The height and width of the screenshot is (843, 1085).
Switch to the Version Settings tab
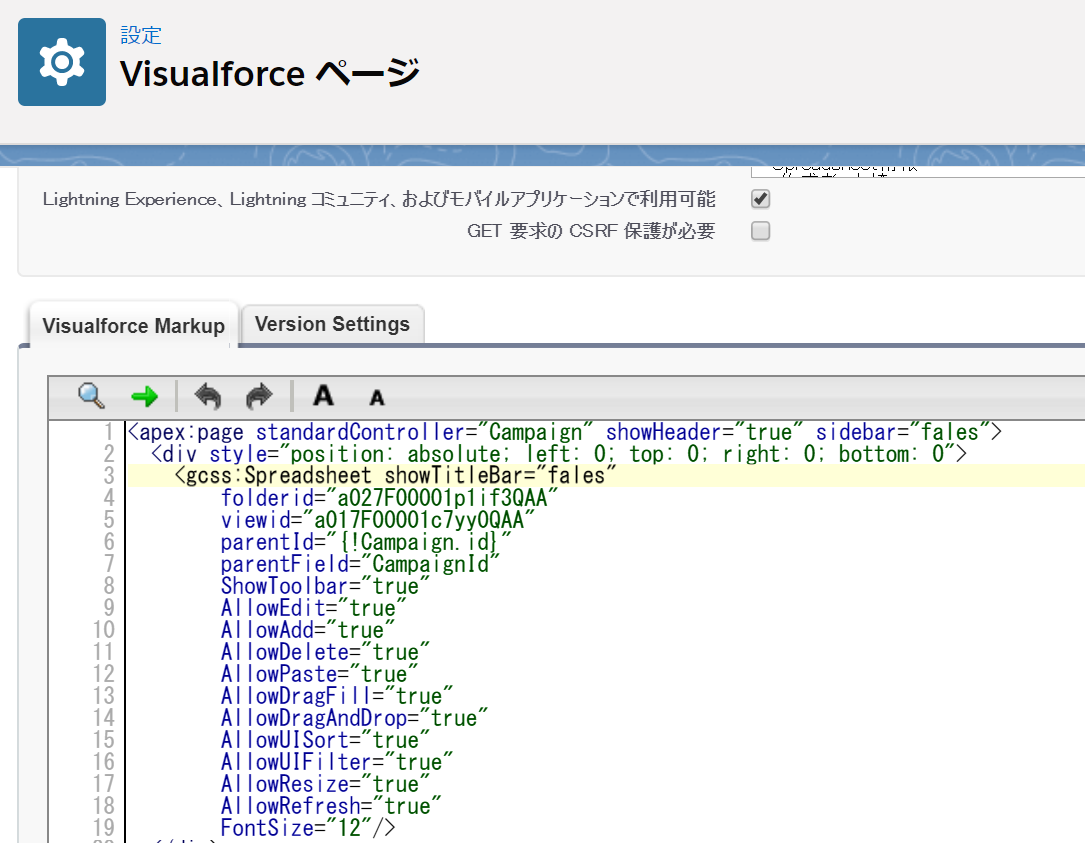332,324
